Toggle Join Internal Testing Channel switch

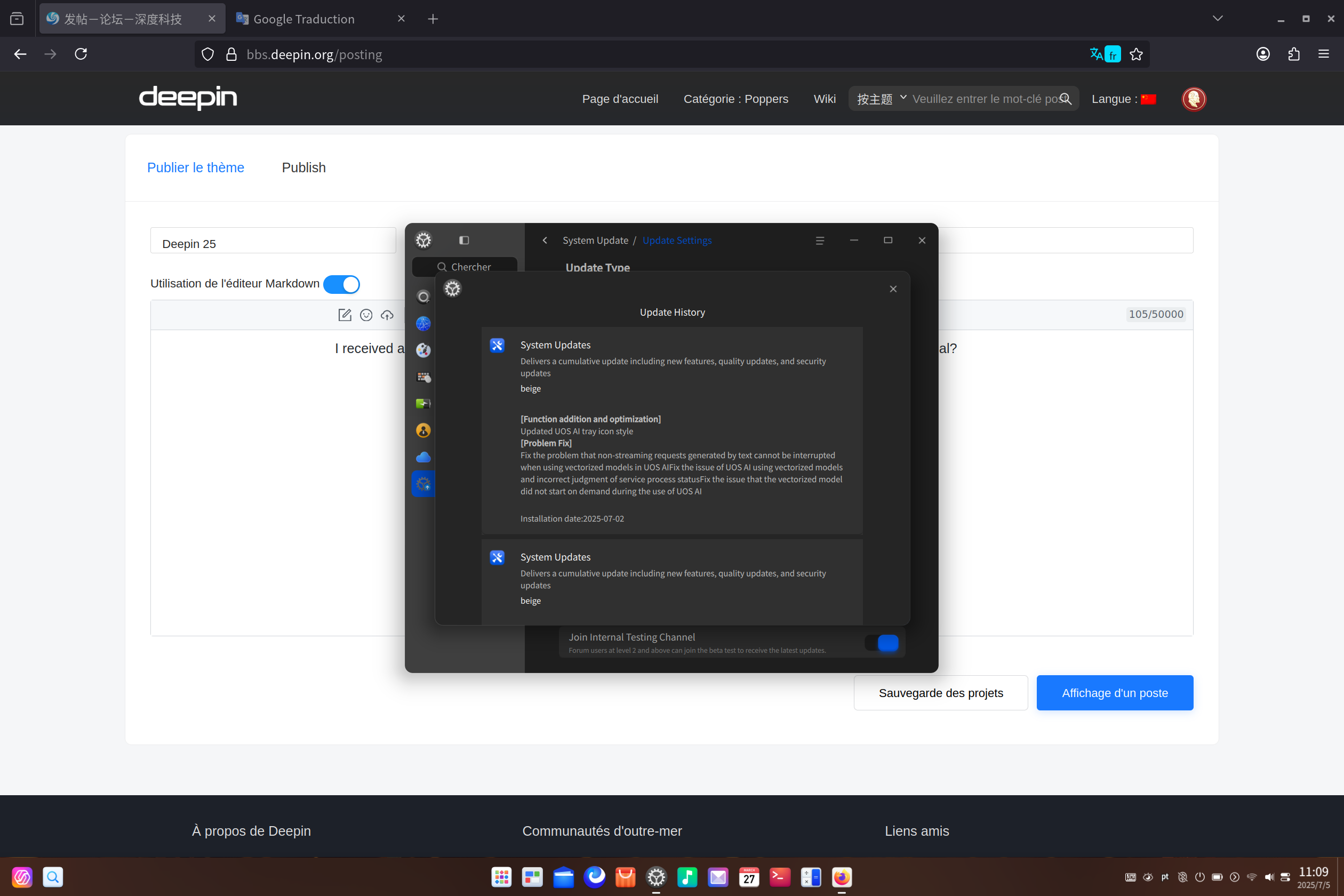(x=881, y=643)
